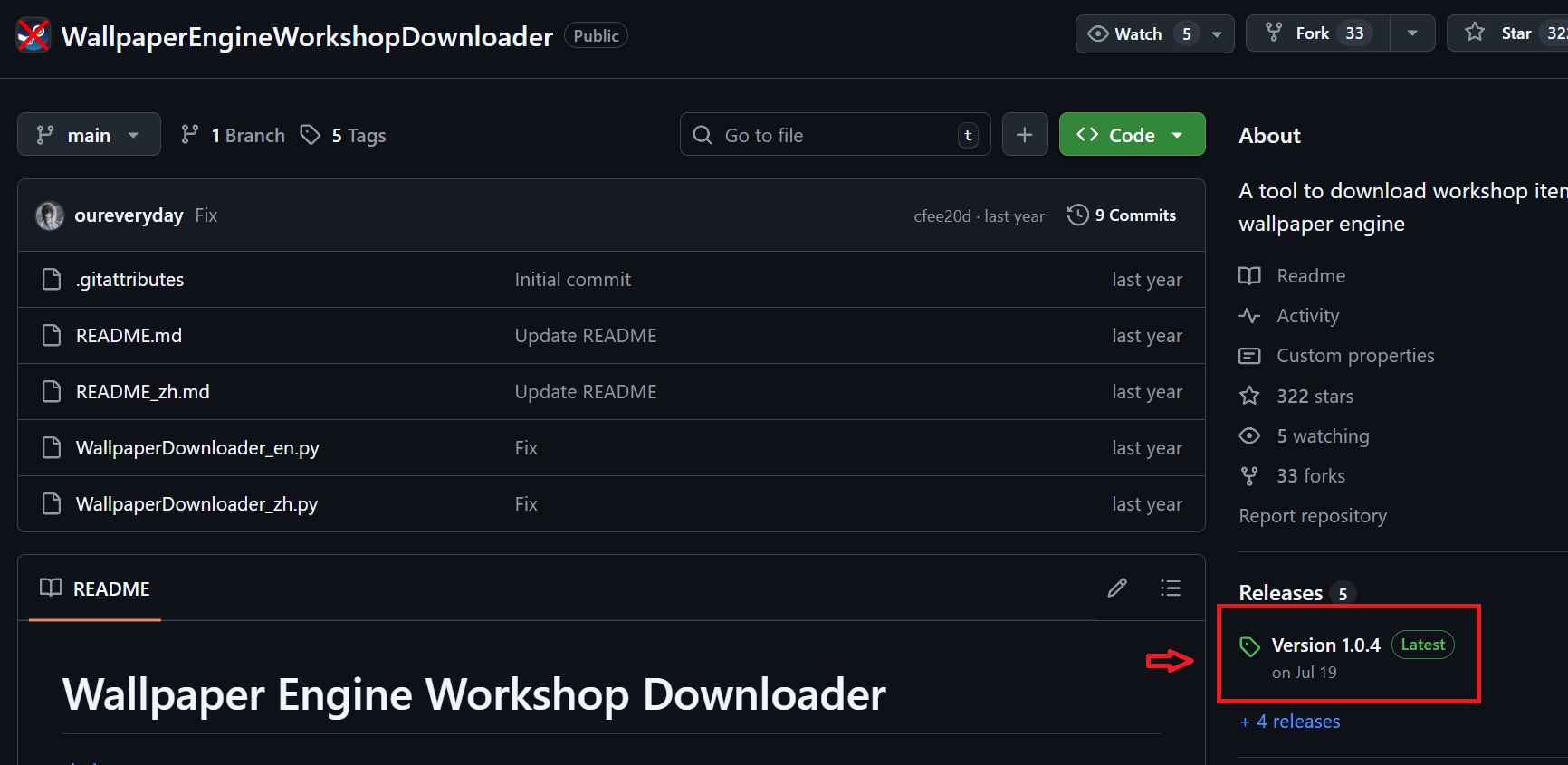Click the last year timestamp for .gitattributes

tap(1147, 280)
